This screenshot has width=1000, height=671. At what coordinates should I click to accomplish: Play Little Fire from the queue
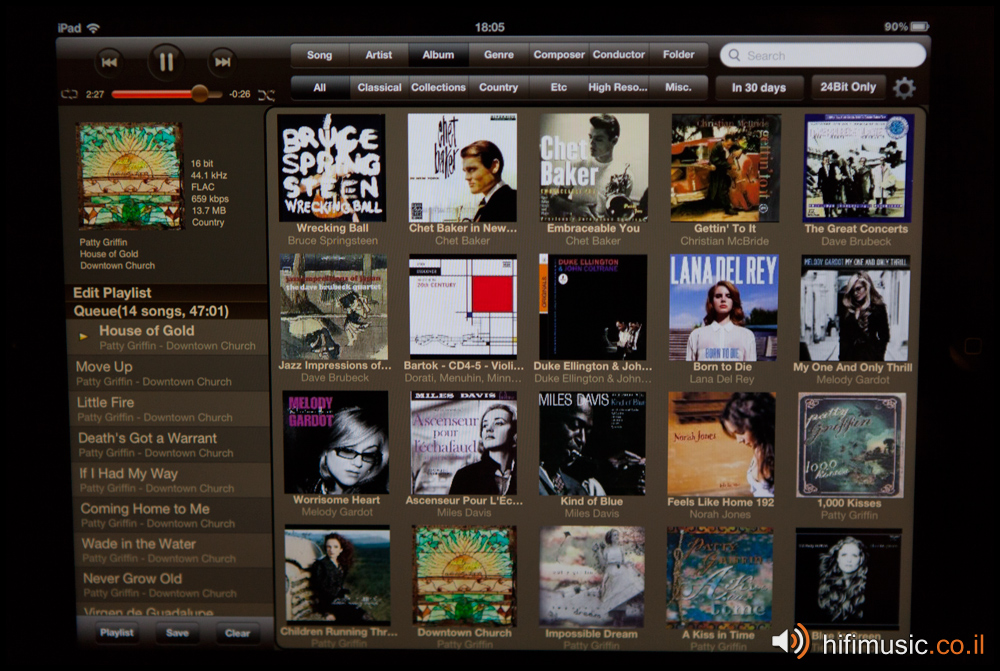tap(168, 409)
